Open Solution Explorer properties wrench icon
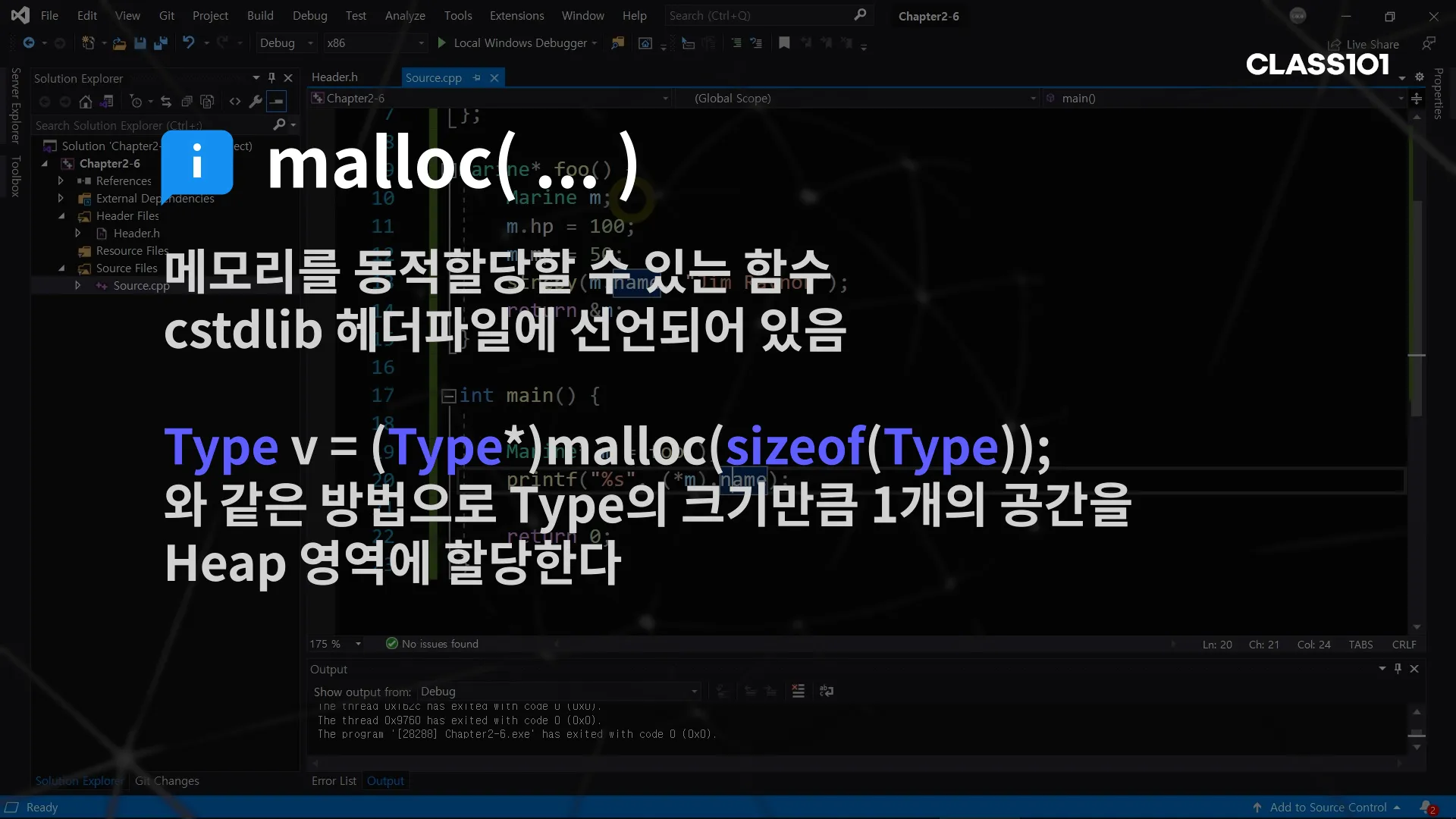The height and width of the screenshot is (819, 1456). coord(256,102)
